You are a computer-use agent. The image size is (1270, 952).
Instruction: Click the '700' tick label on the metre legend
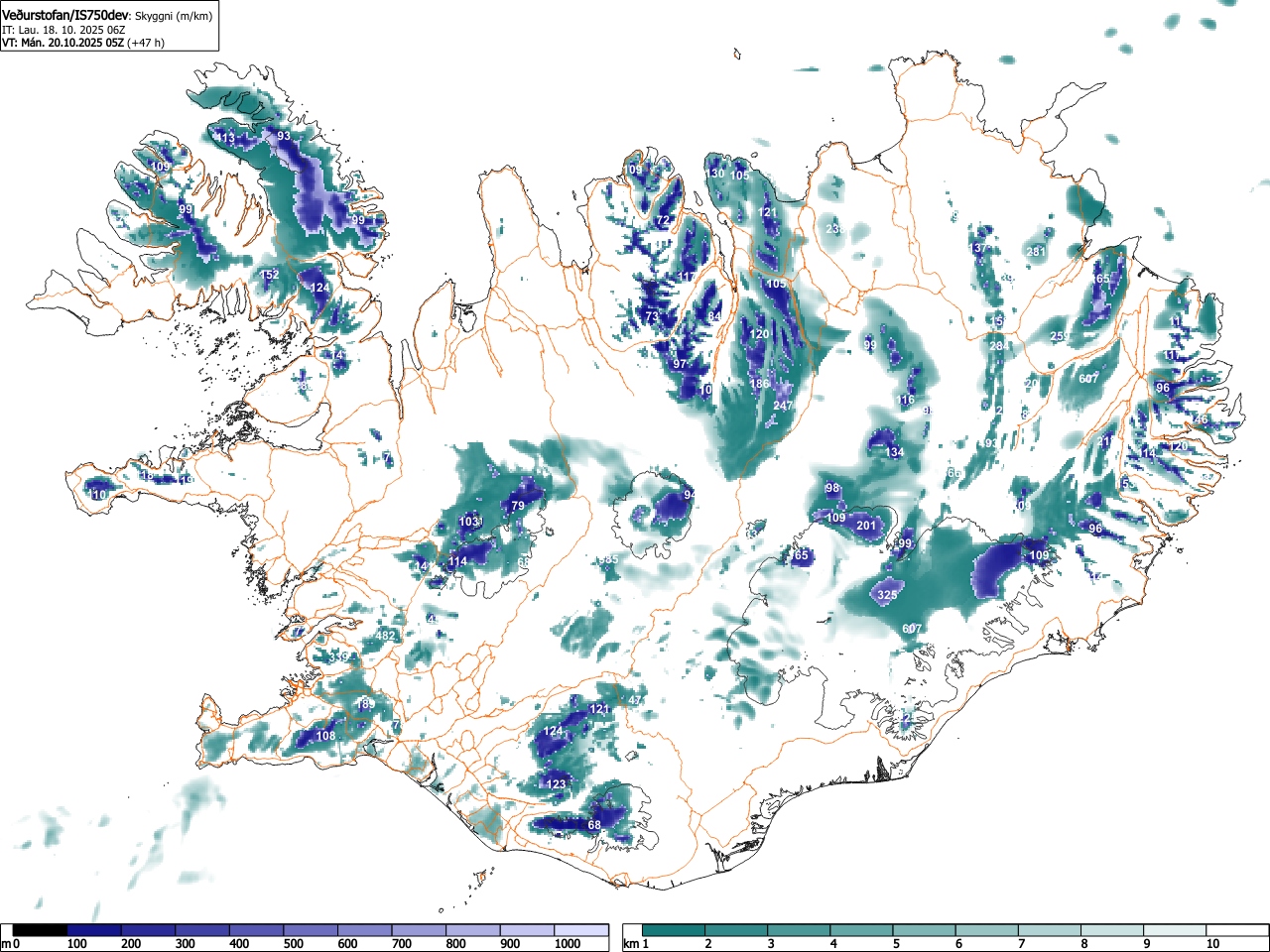[401, 944]
